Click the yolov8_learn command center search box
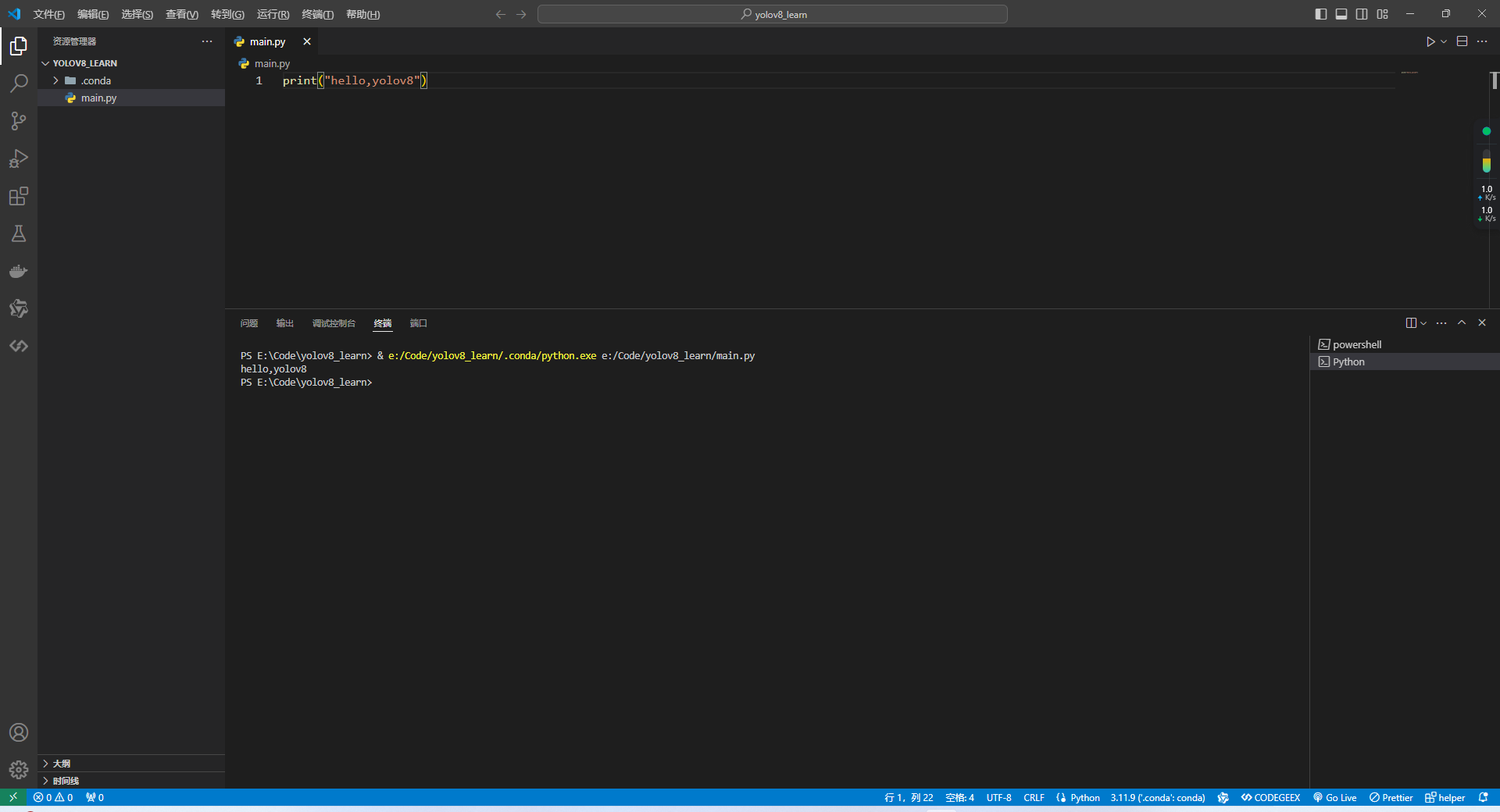1500x812 pixels. [x=773, y=14]
